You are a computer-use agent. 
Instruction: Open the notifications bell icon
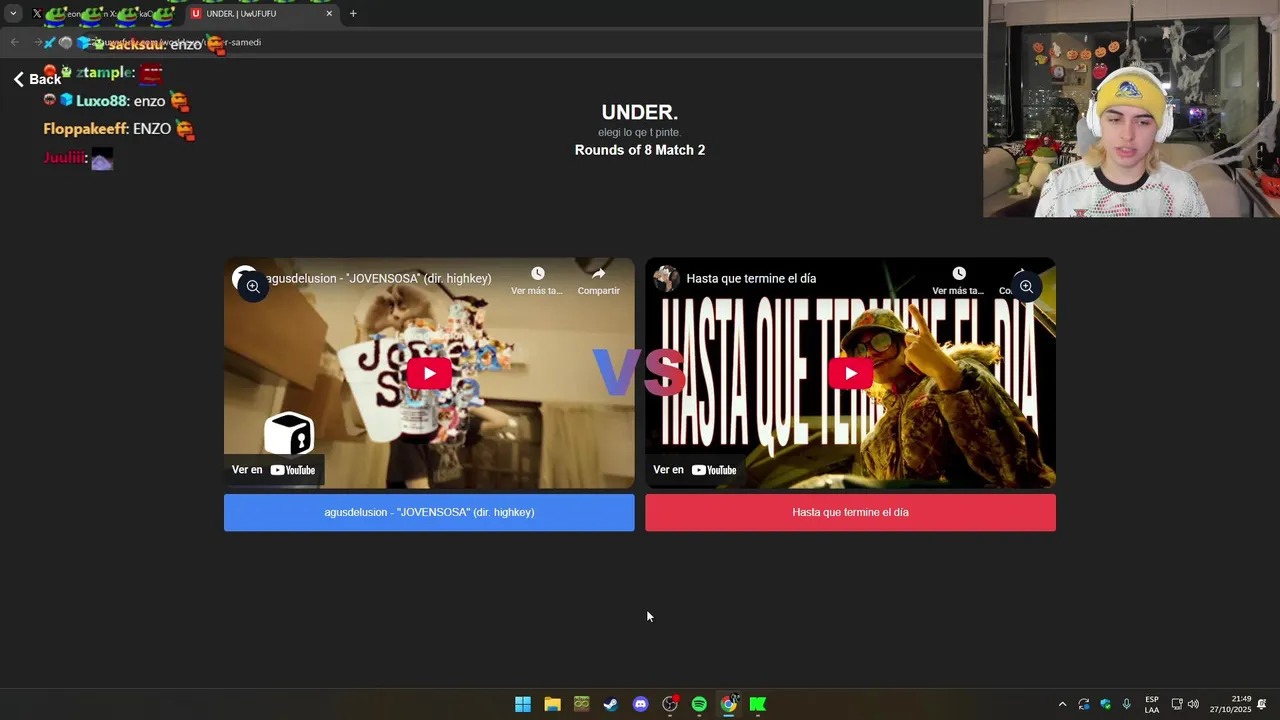click(1262, 704)
